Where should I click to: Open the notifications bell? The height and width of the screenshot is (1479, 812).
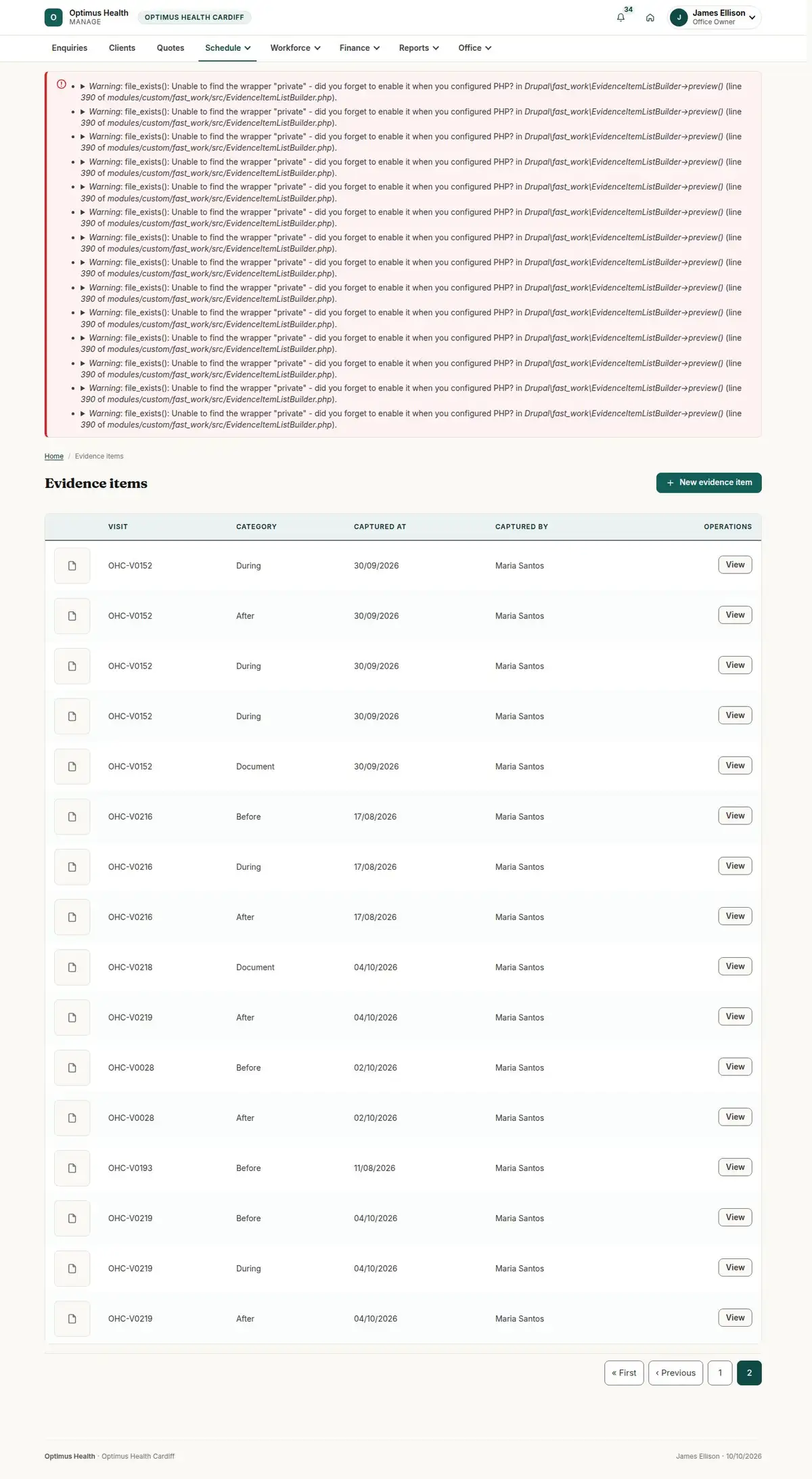pyautogui.click(x=621, y=18)
